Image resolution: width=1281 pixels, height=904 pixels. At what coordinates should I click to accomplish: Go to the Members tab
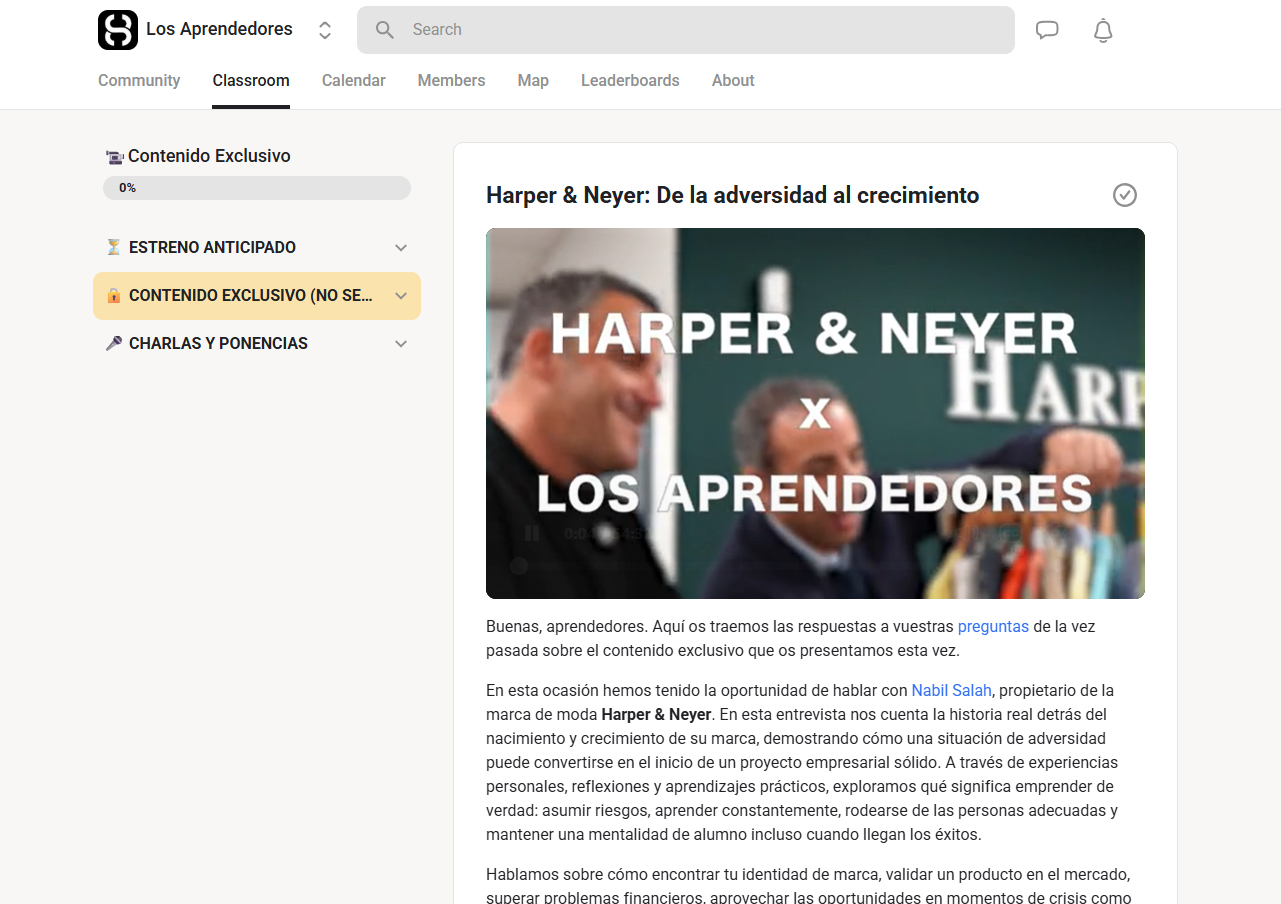click(x=451, y=80)
